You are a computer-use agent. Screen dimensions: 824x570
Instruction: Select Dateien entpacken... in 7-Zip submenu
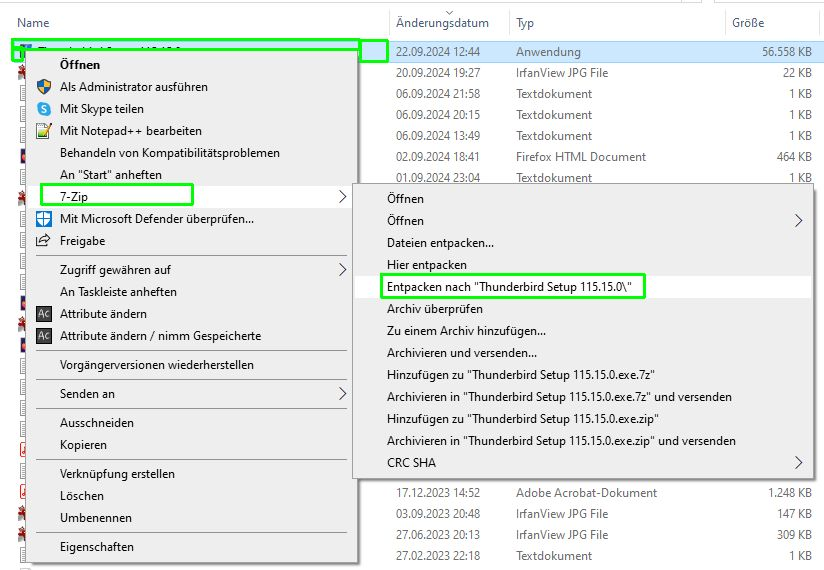click(x=440, y=243)
